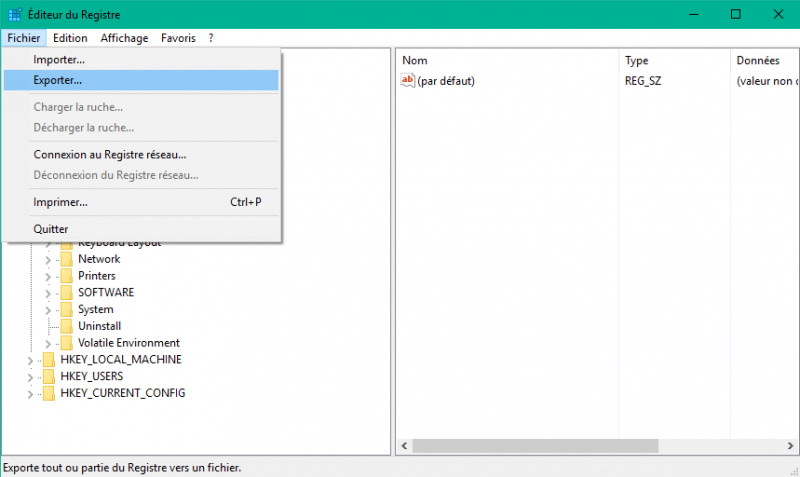Viewport: 800px width, 477px height.
Task: Select the Volatile Environment key label
Action: (129, 343)
